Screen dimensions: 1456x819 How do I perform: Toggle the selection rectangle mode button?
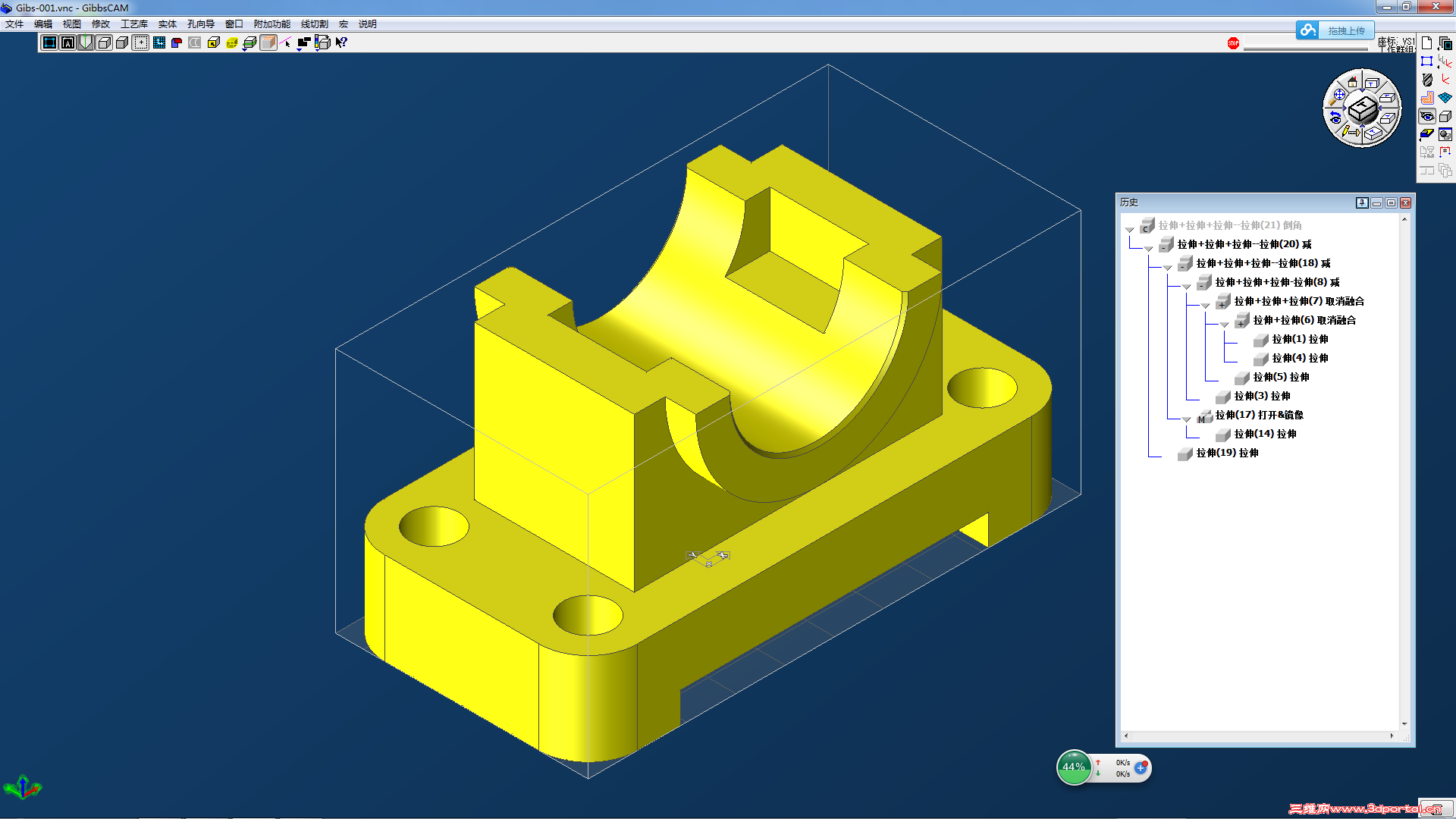[x=140, y=42]
